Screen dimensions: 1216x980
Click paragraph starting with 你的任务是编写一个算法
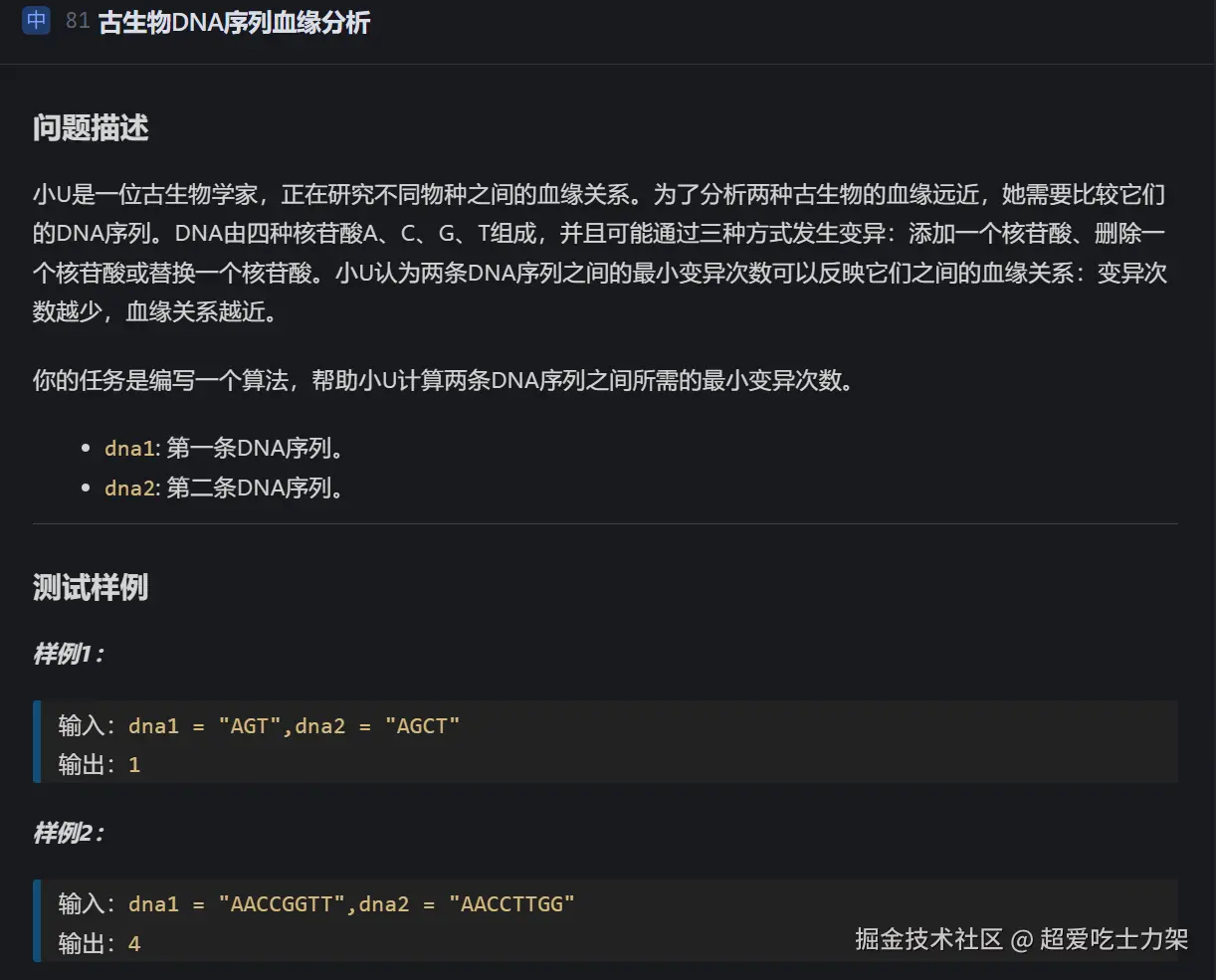443,380
